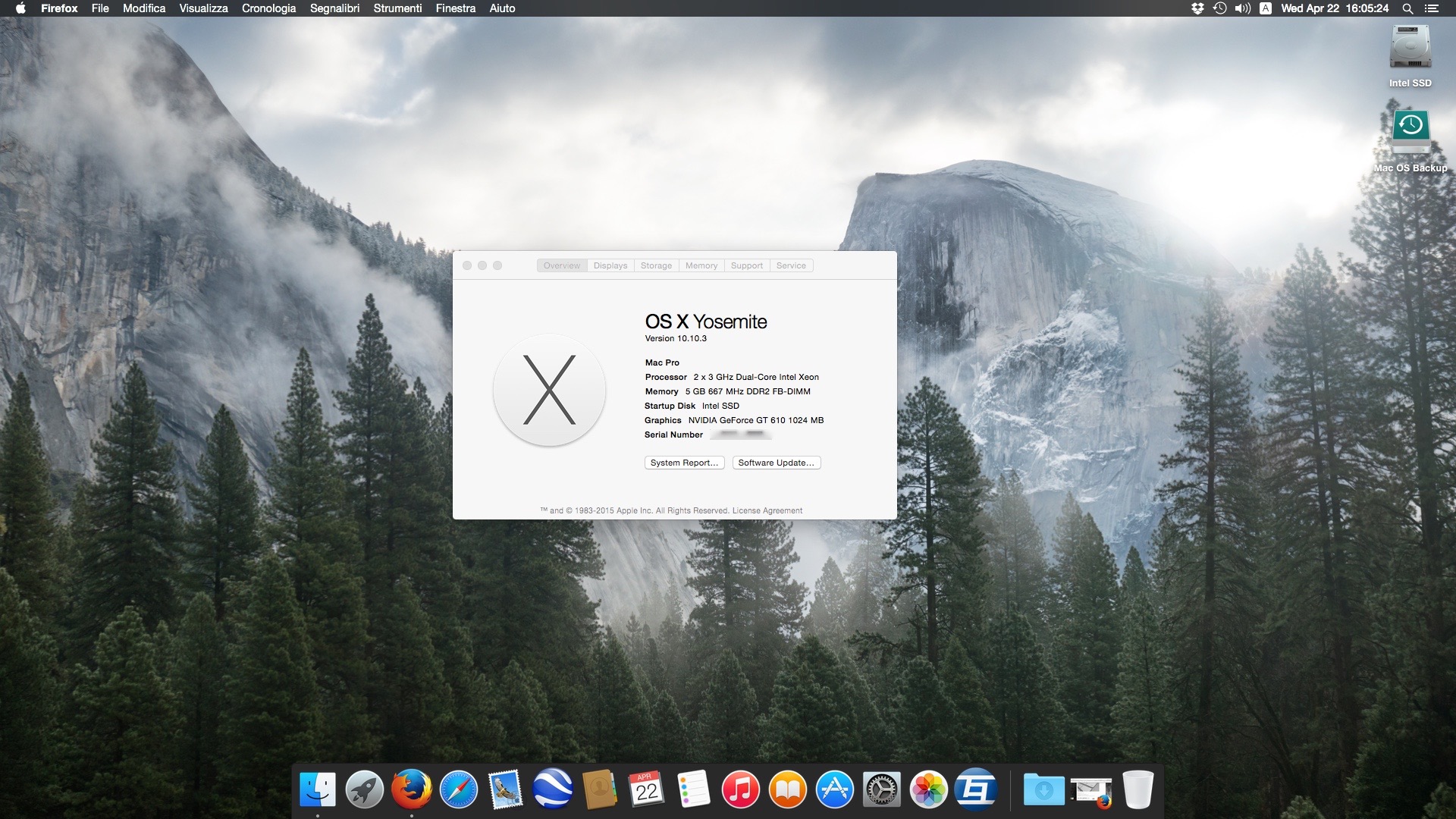Open the File menu
Screen dimensions: 1456x819
coord(100,8)
